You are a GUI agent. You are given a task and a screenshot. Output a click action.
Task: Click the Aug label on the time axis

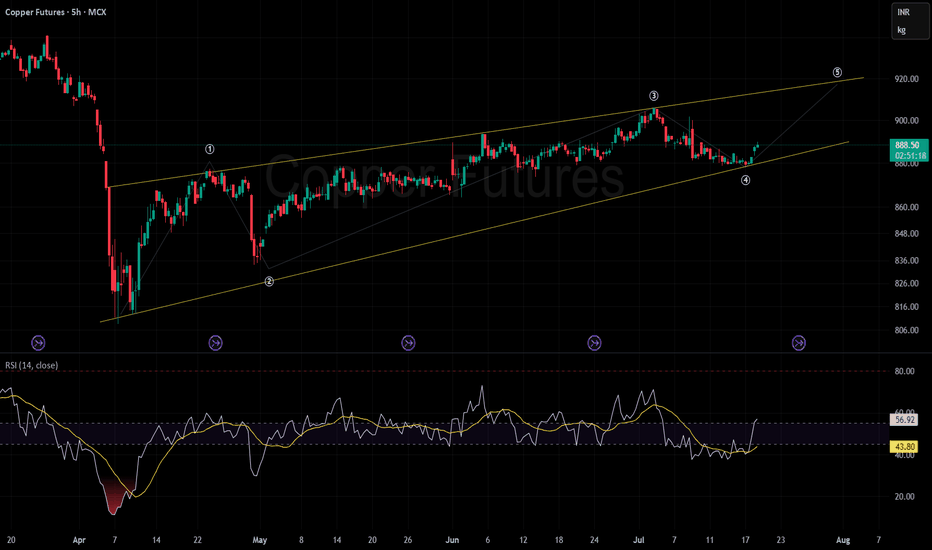pyautogui.click(x=843, y=540)
